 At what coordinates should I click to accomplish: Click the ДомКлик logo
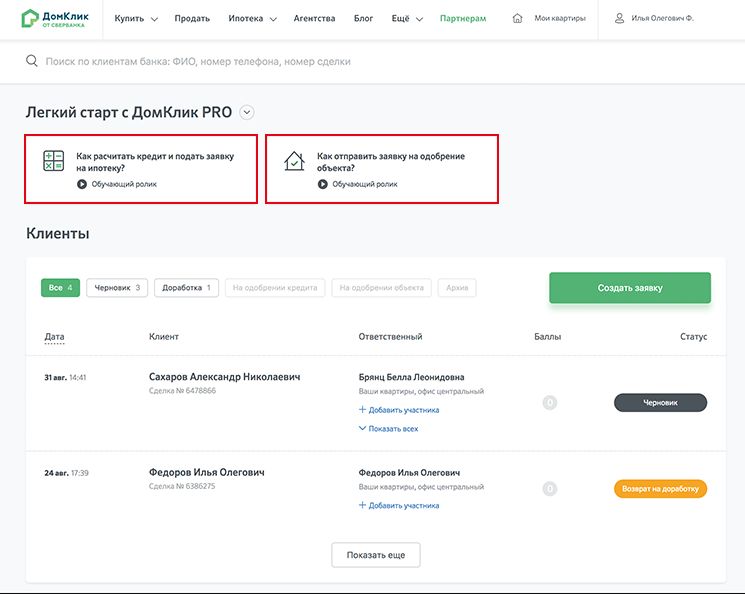[x=55, y=19]
